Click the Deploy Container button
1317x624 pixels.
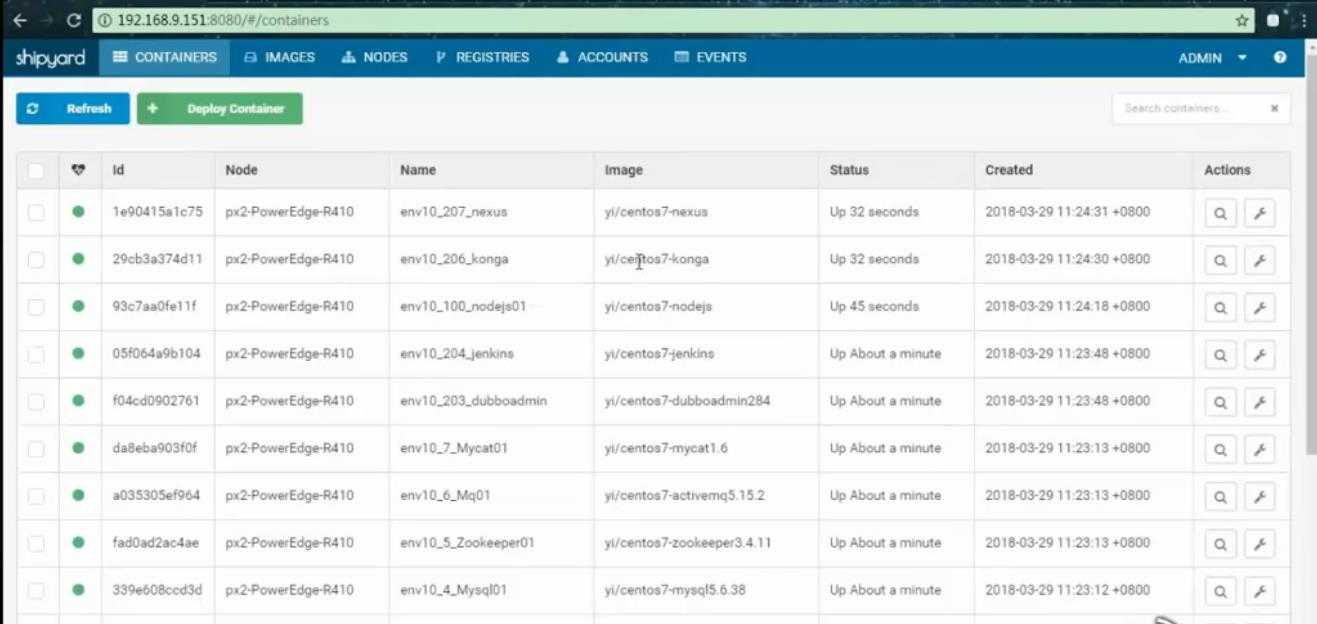[220, 108]
